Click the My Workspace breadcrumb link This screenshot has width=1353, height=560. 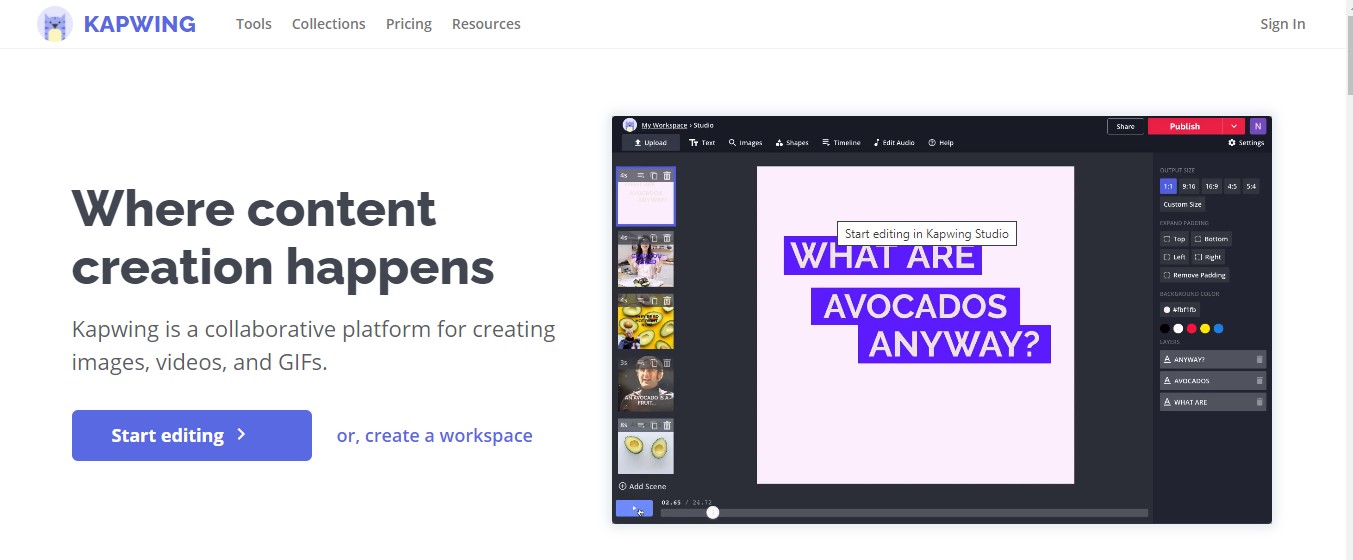coord(664,125)
